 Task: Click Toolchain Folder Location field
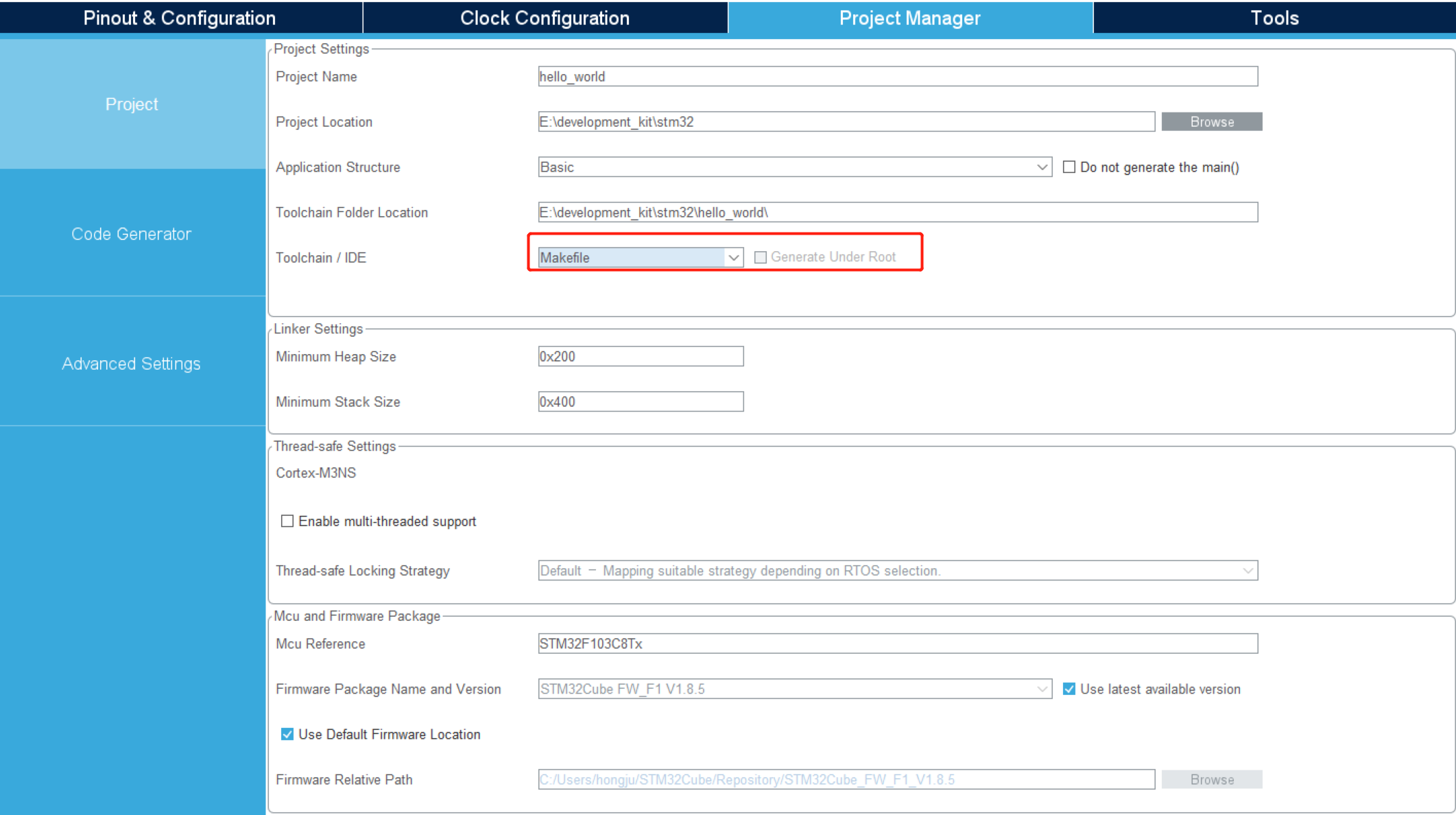coord(898,212)
